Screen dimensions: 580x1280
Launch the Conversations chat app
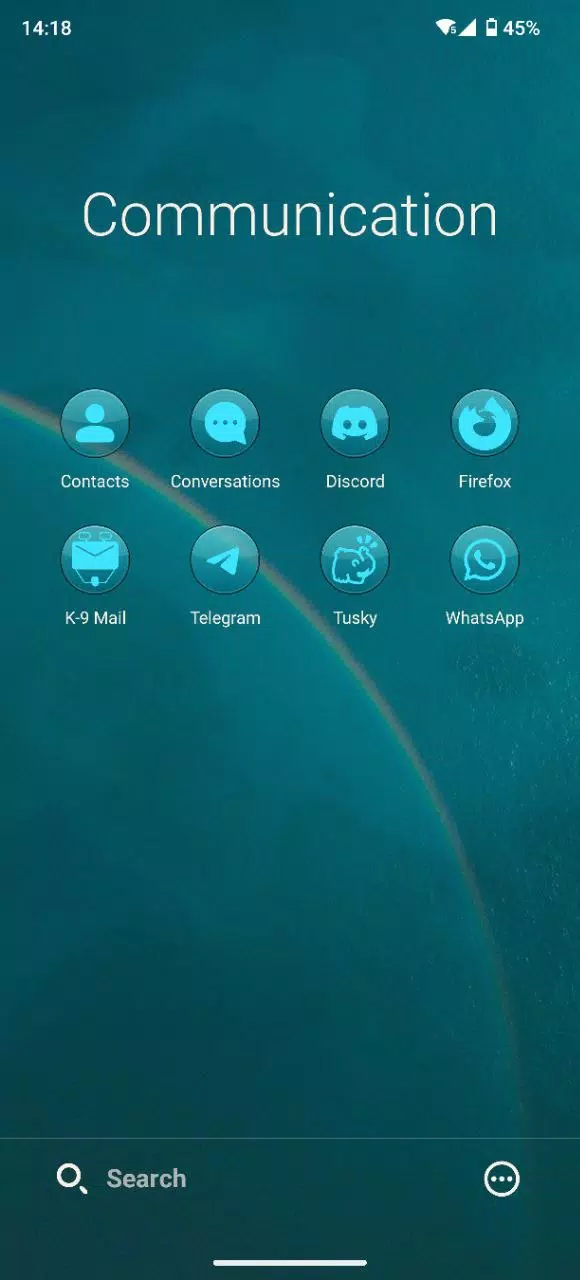[225, 424]
